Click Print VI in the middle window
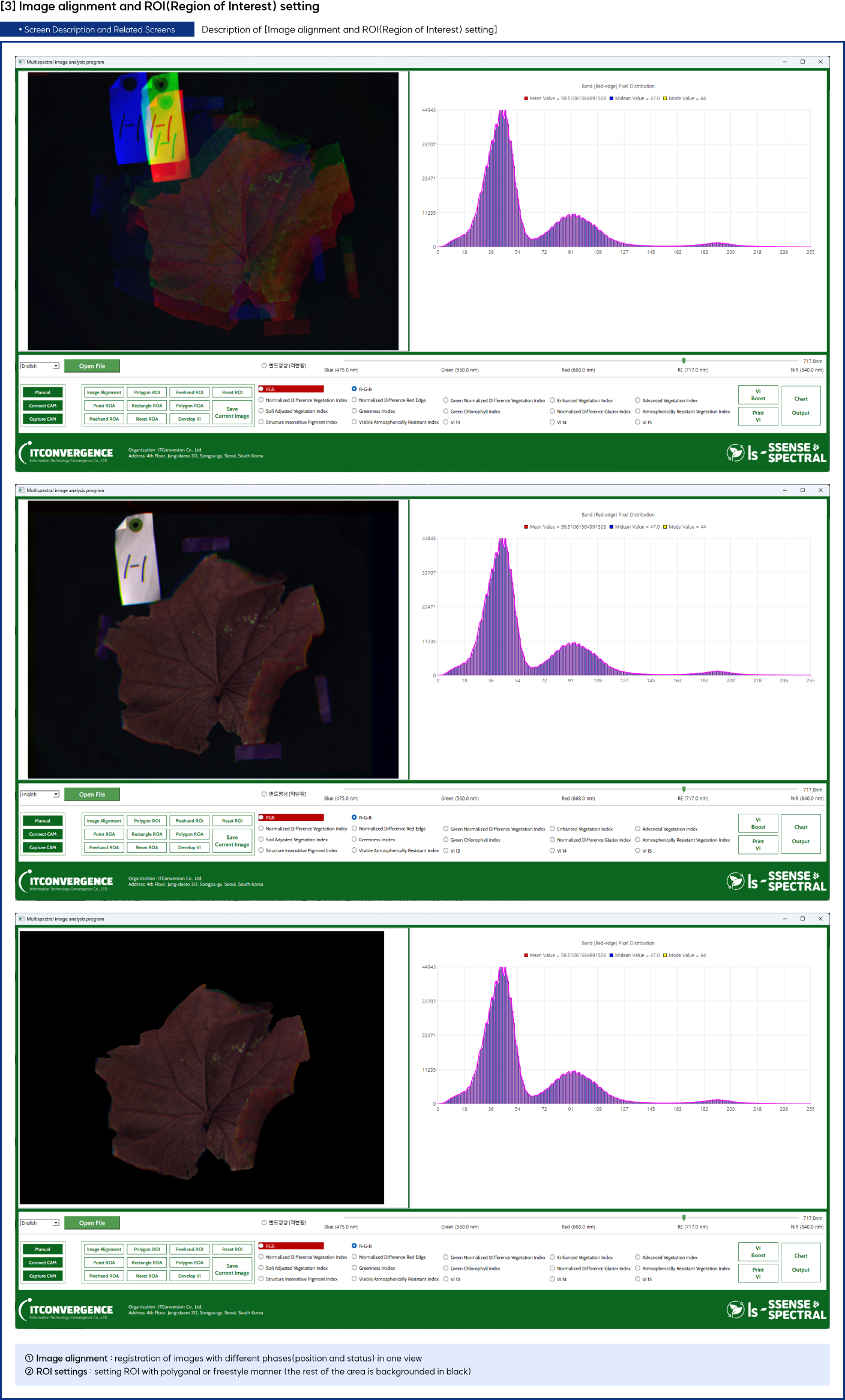This screenshot has width=845, height=1400. 758,844
